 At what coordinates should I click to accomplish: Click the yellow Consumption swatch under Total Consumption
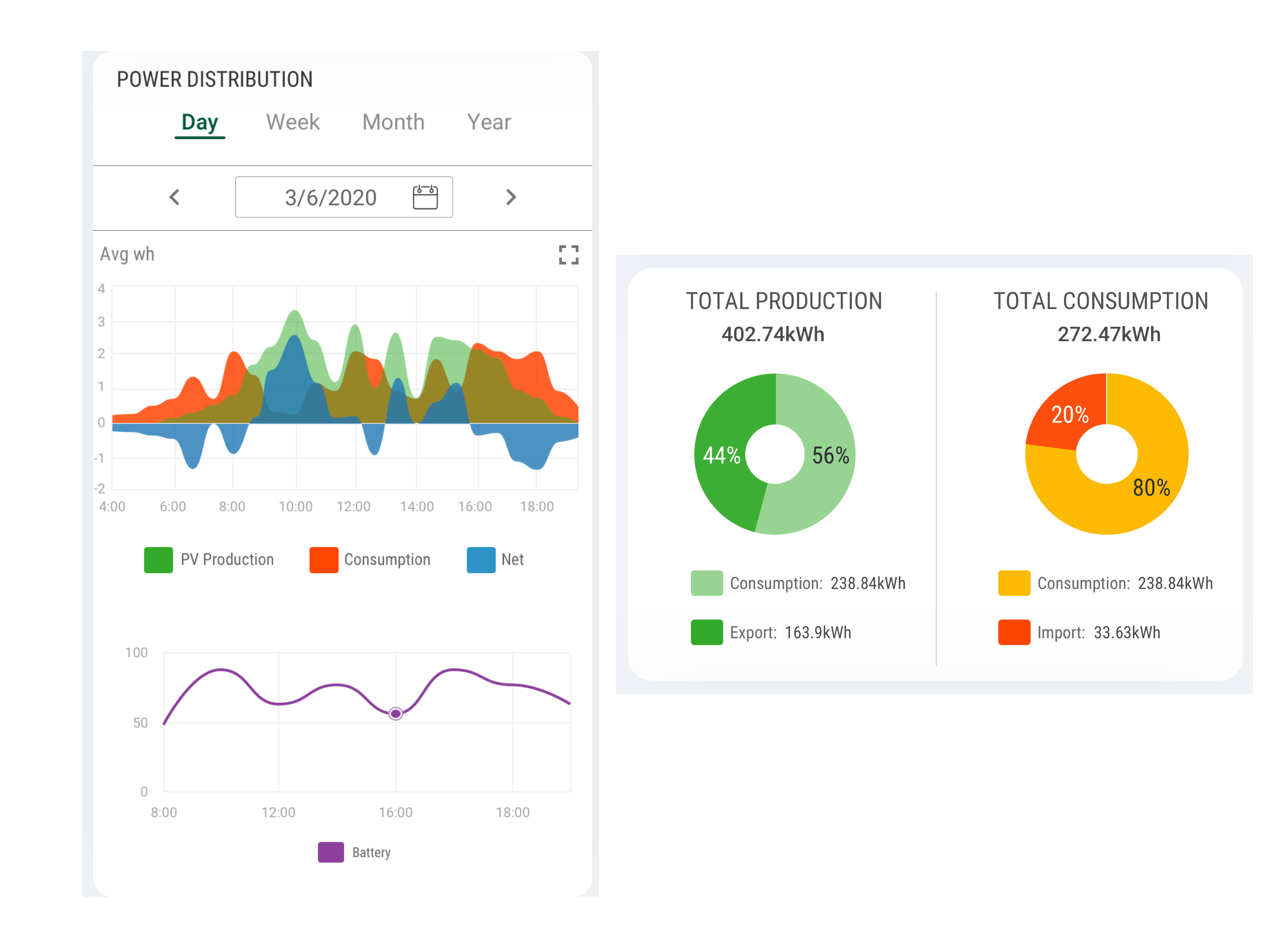1014,582
